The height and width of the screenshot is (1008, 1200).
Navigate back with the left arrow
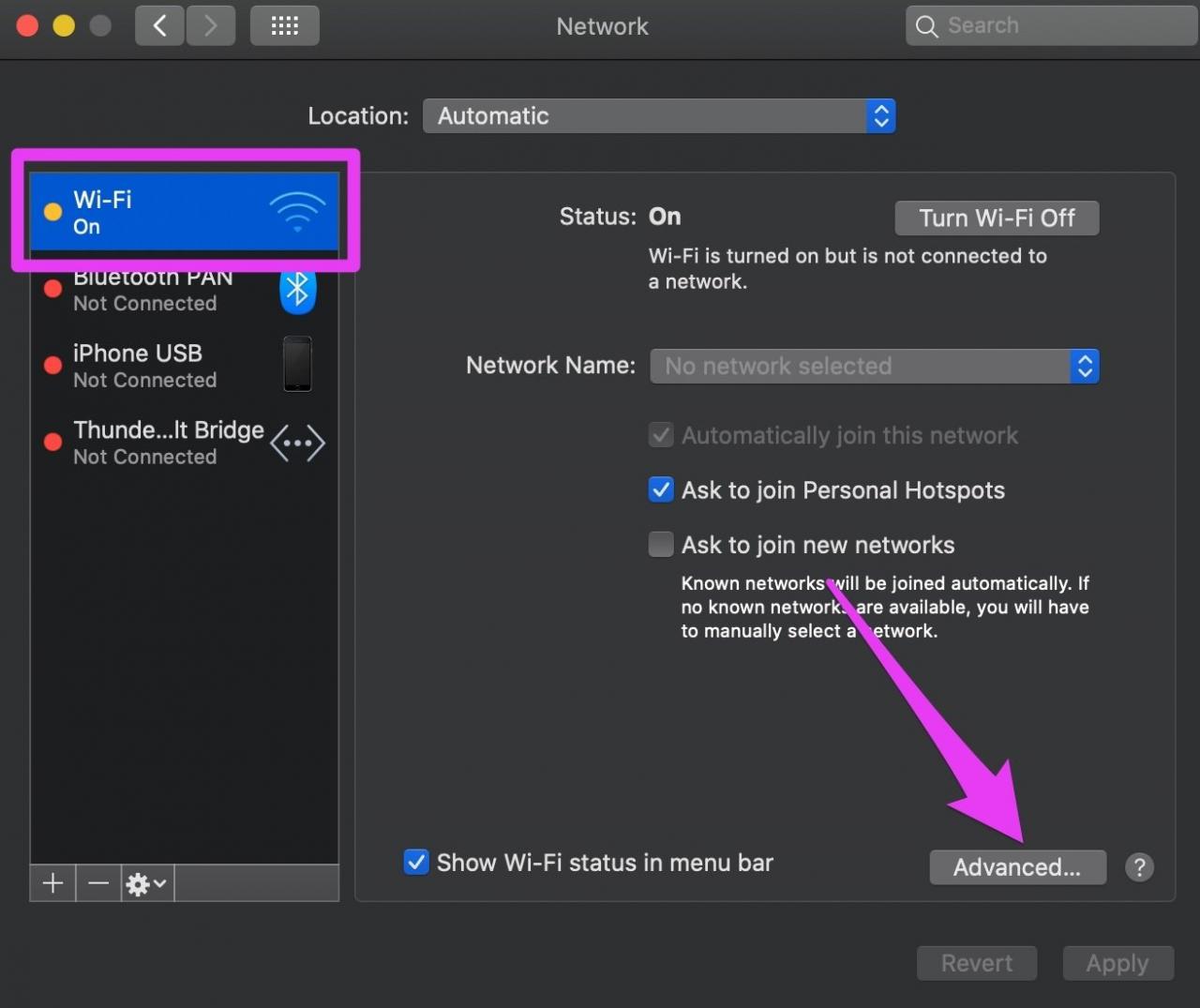(158, 25)
